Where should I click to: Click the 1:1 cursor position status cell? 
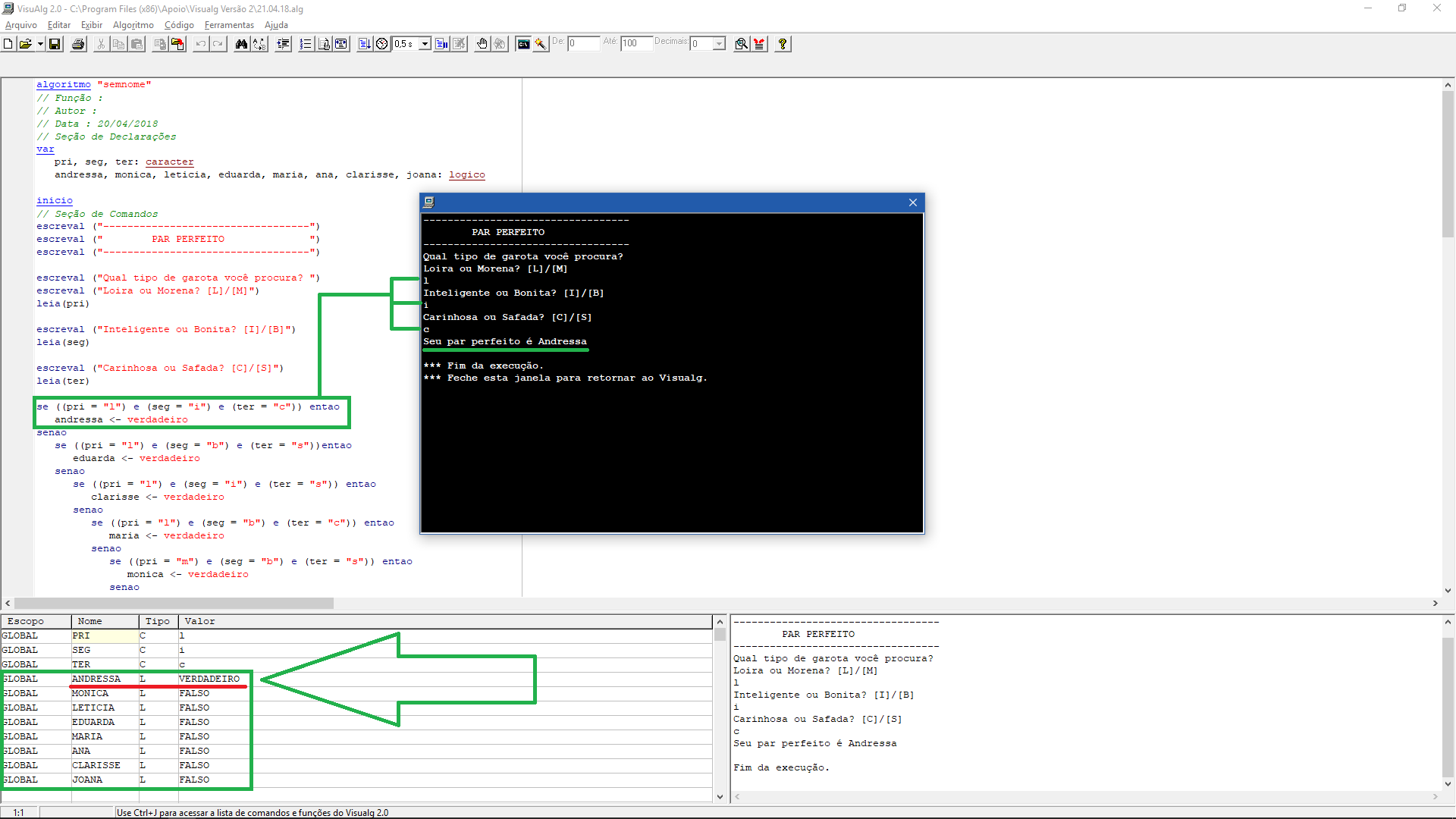[19, 813]
